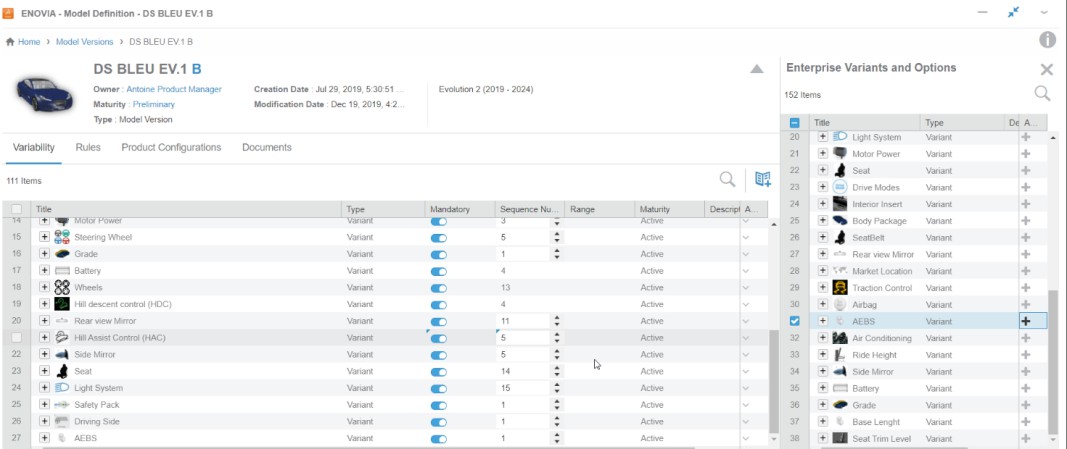Sort by Type column in right panel
Image resolution: width=1067 pixels, height=449 pixels.
(x=934, y=123)
